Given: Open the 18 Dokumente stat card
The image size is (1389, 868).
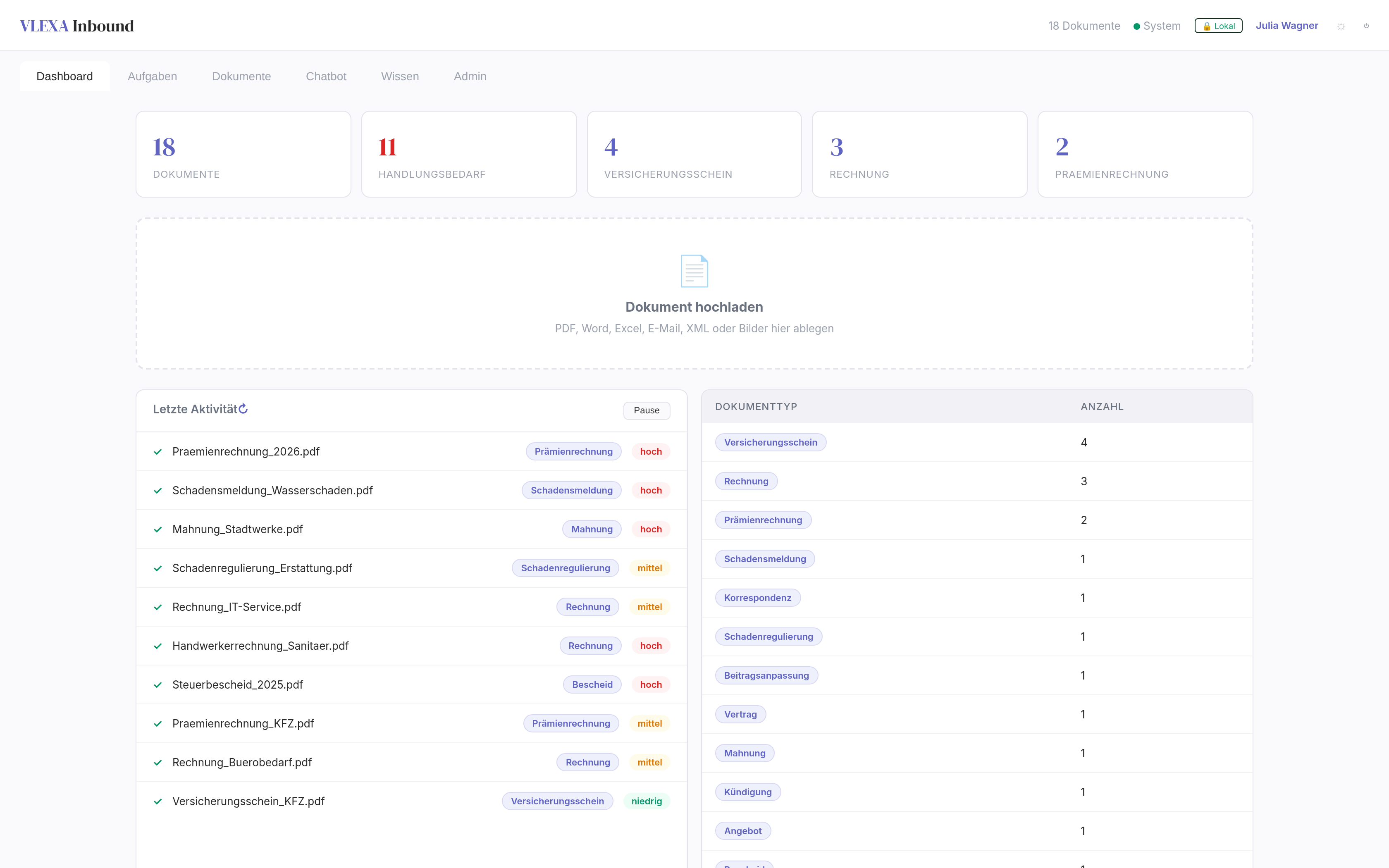Looking at the screenshot, I should click(243, 155).
